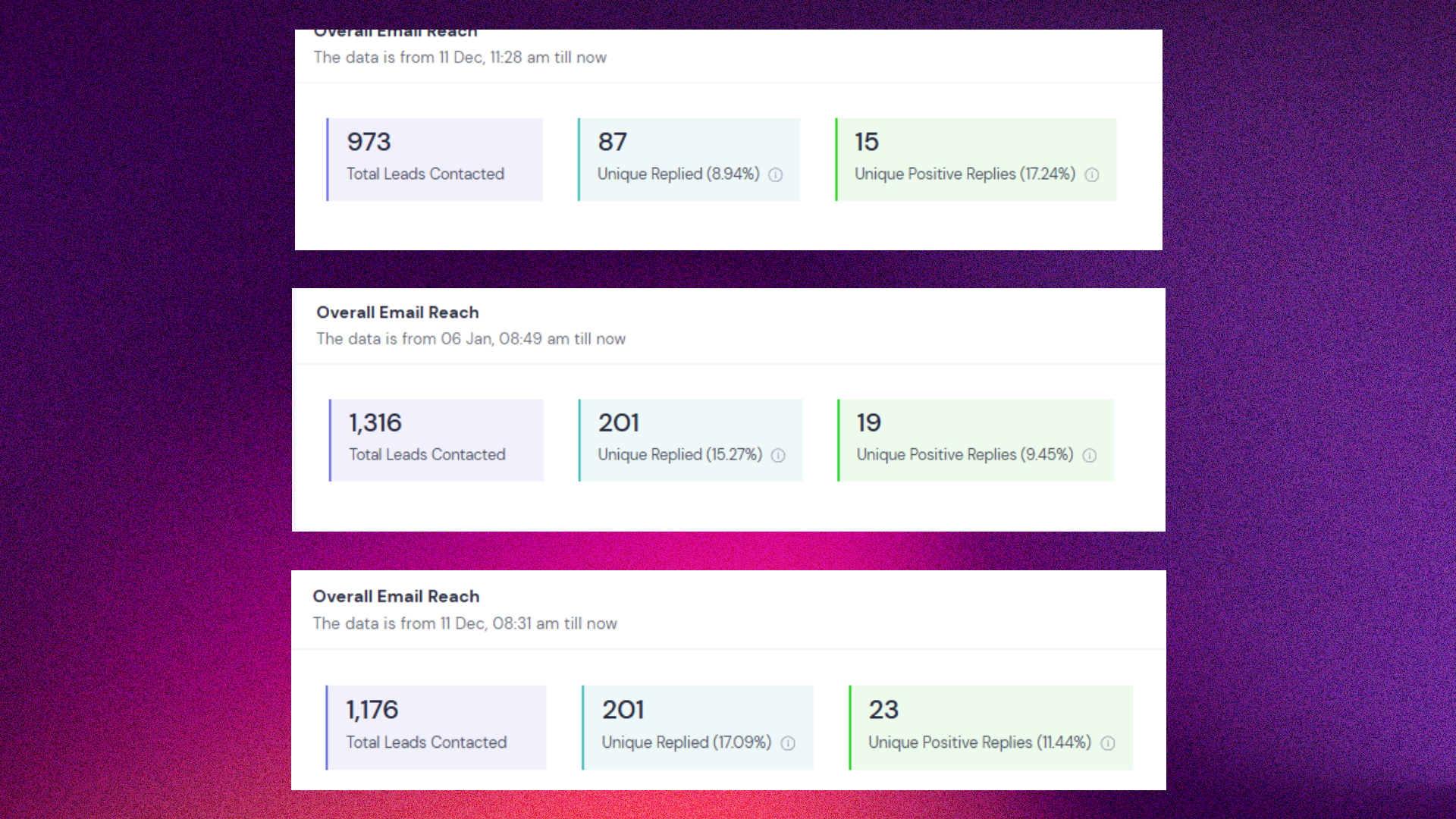Open info icon next to Unique Positive Replies (9.45%)

[x=1089, y=456]
